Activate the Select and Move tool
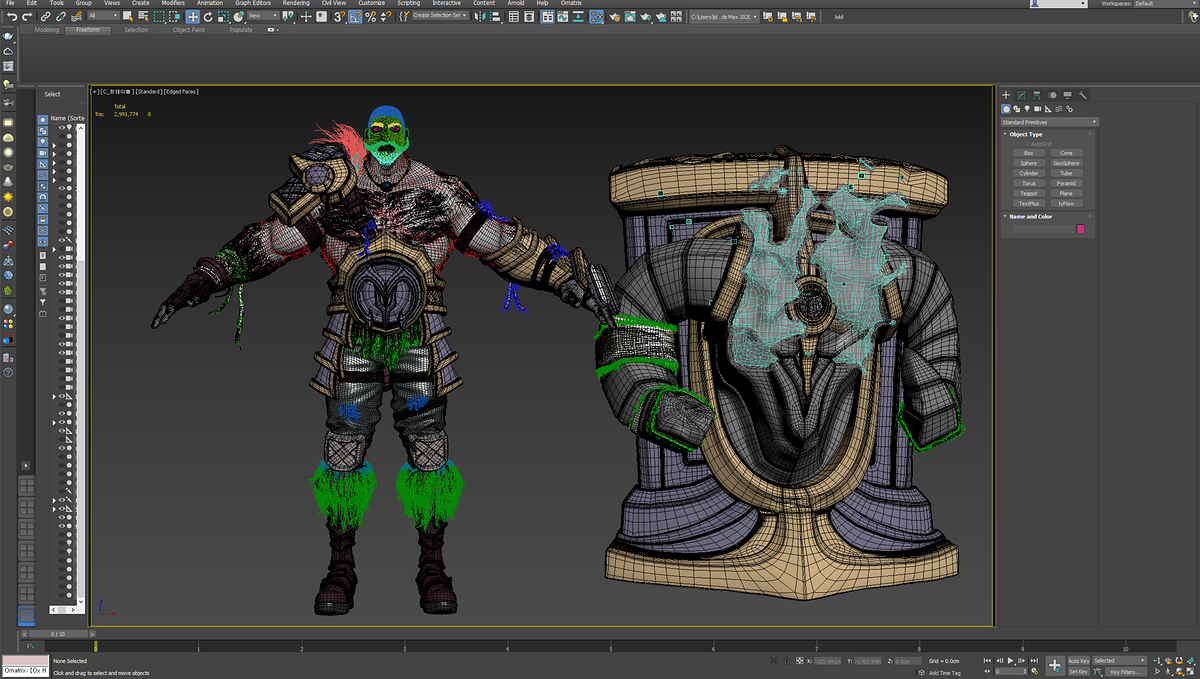The height and width of the screenshot is (679, 1200). 192,16
